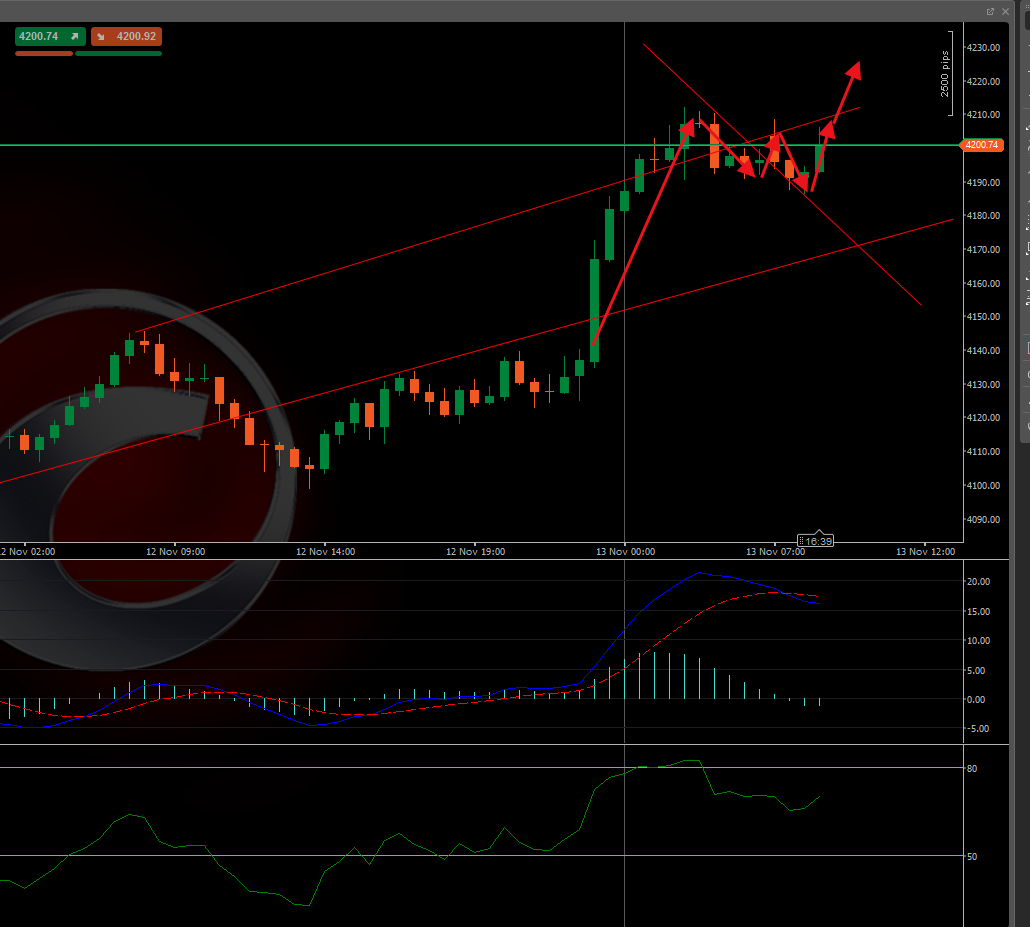Click the 4150.00 price axis label
The width and height of the screenshot is (1030, 927).
983,317
